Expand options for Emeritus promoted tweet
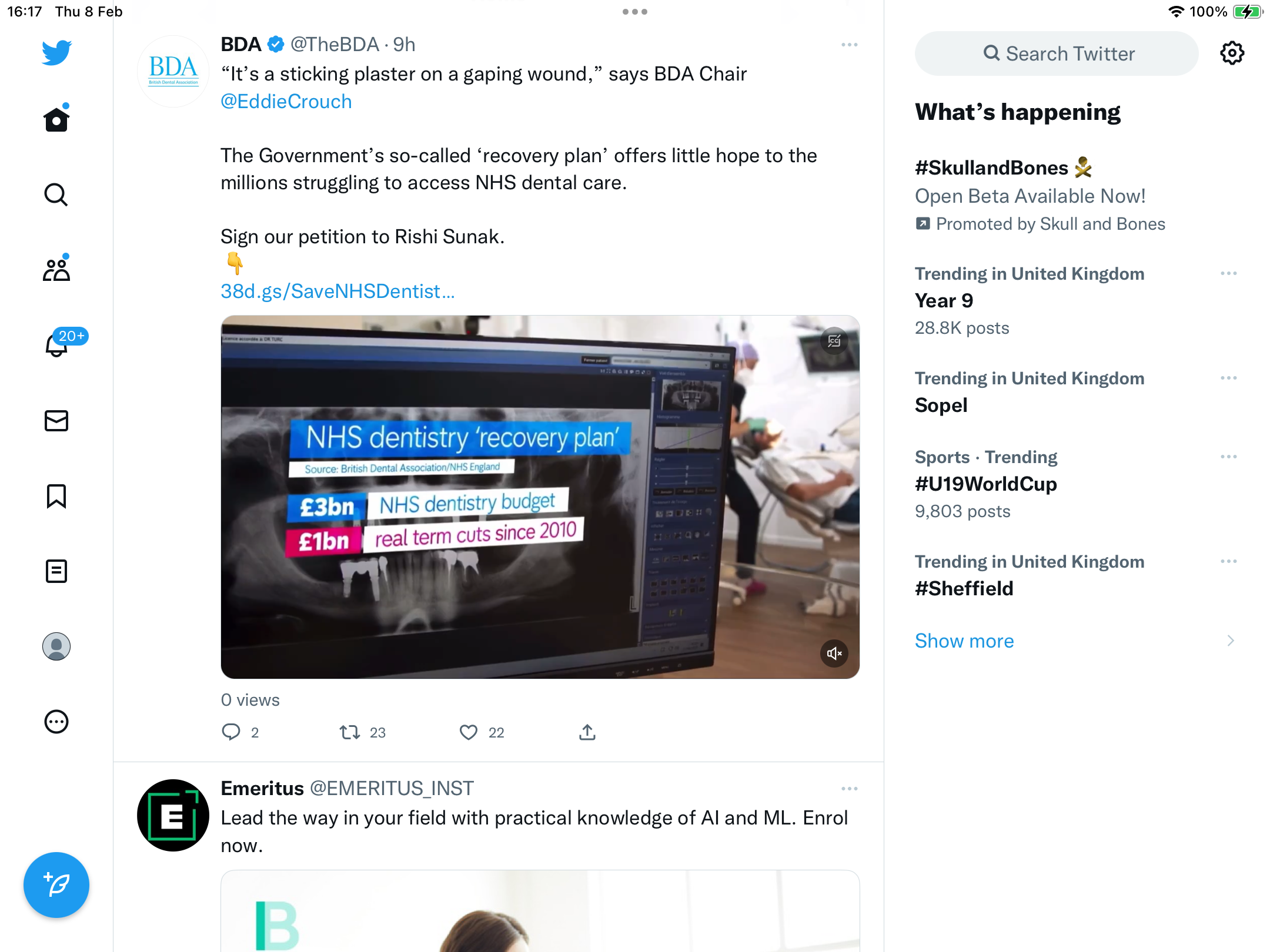Screen dimensions: 1270x952 (x=850, y=789)
